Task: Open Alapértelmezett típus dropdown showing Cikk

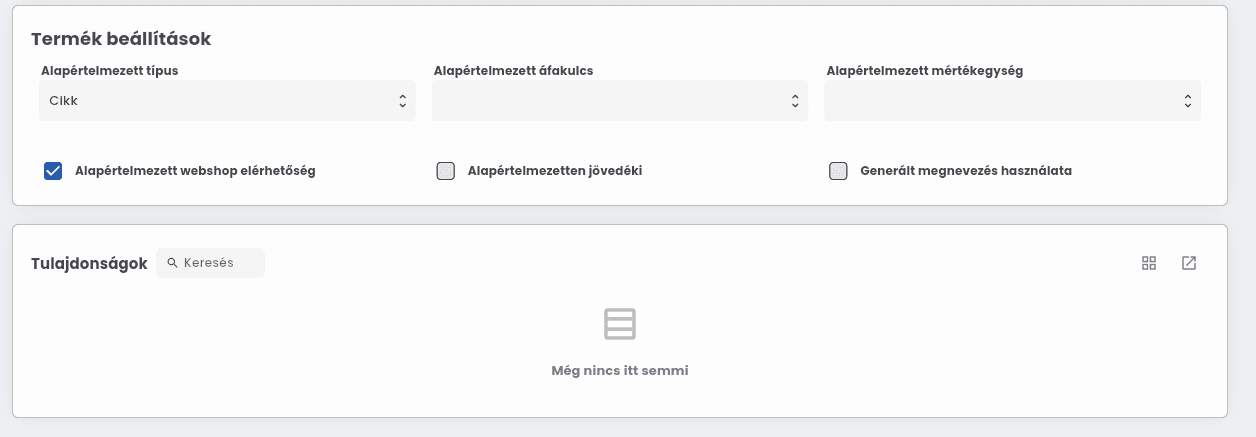Action: [x=227, y=101]
